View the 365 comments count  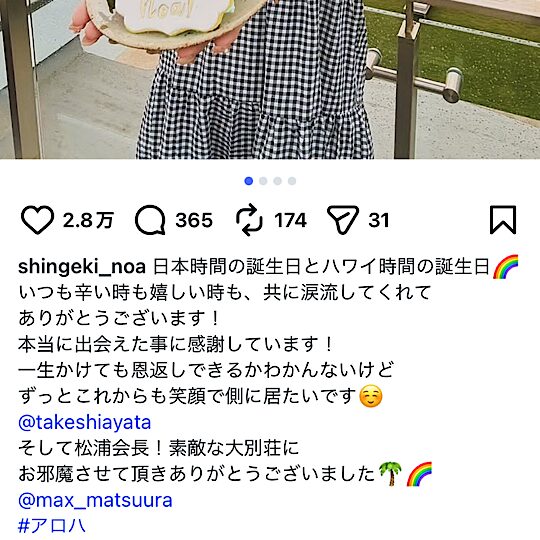194,220
